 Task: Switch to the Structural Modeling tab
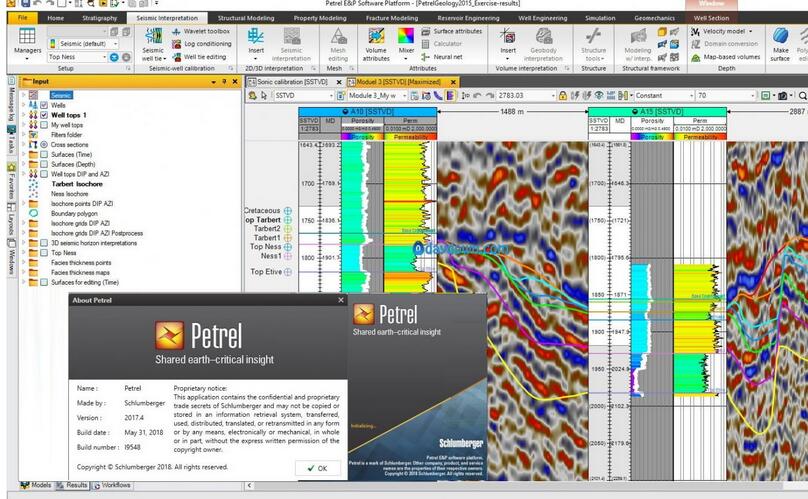click(x=246, y=18)
